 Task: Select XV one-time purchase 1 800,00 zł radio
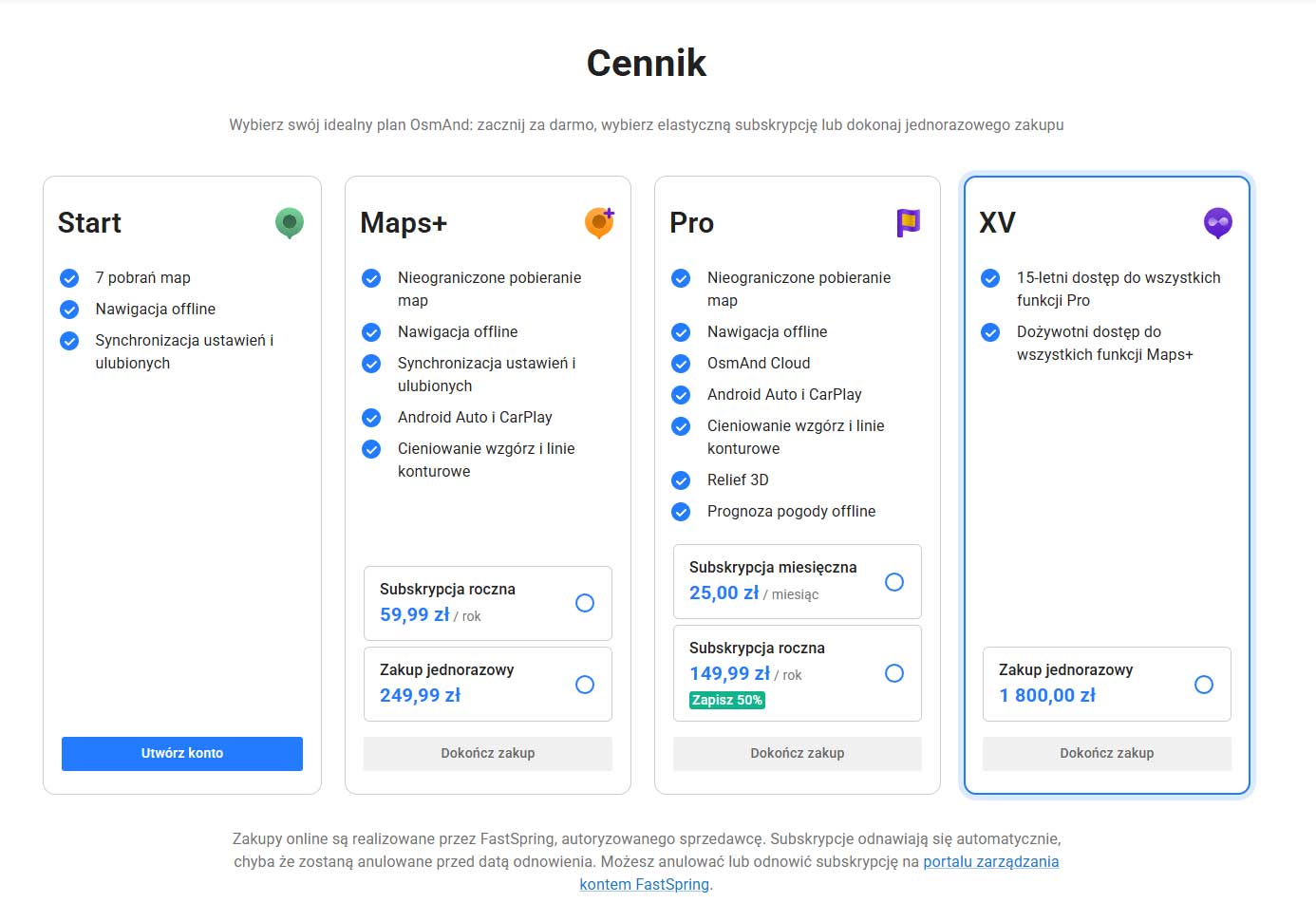pyautogui.click(x=1204, y=685)
